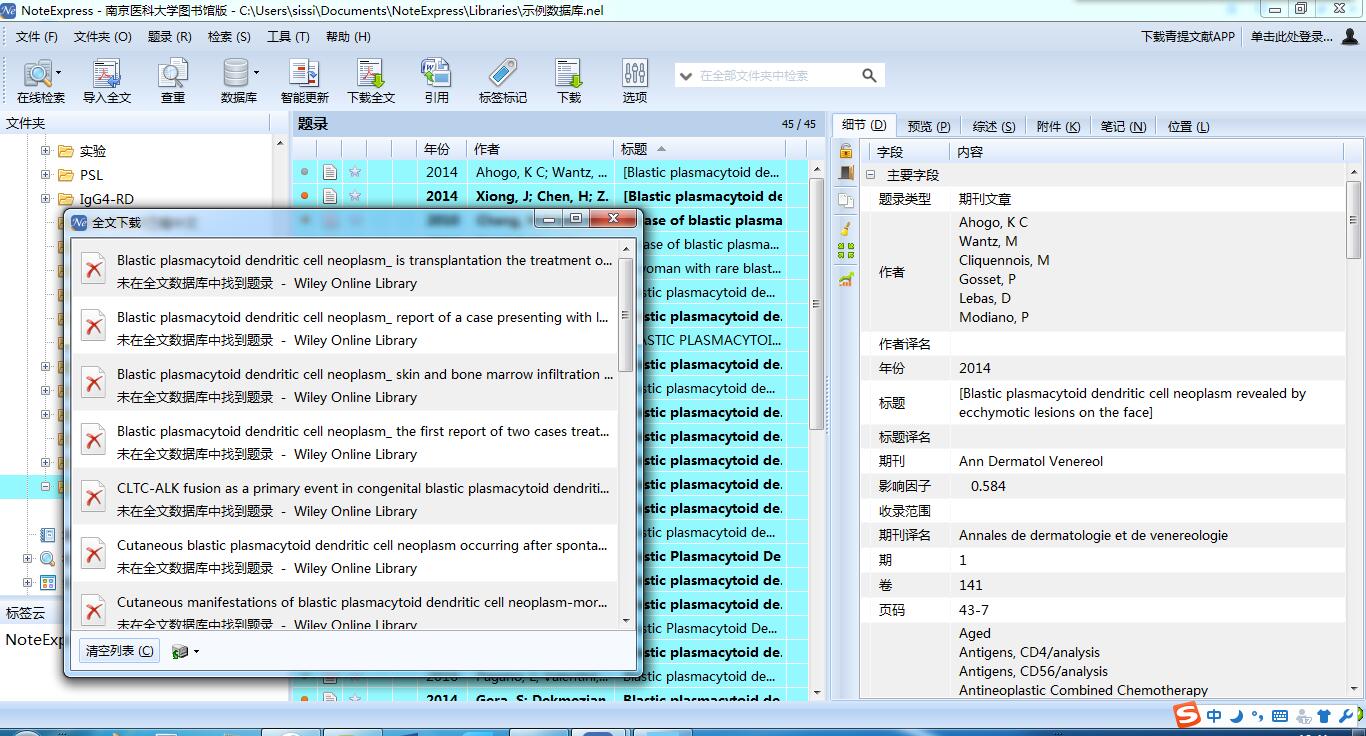Switch to the 笔记 (N) tab
This screenshot has width=1366, height=736.
(x=1123, y=126)
